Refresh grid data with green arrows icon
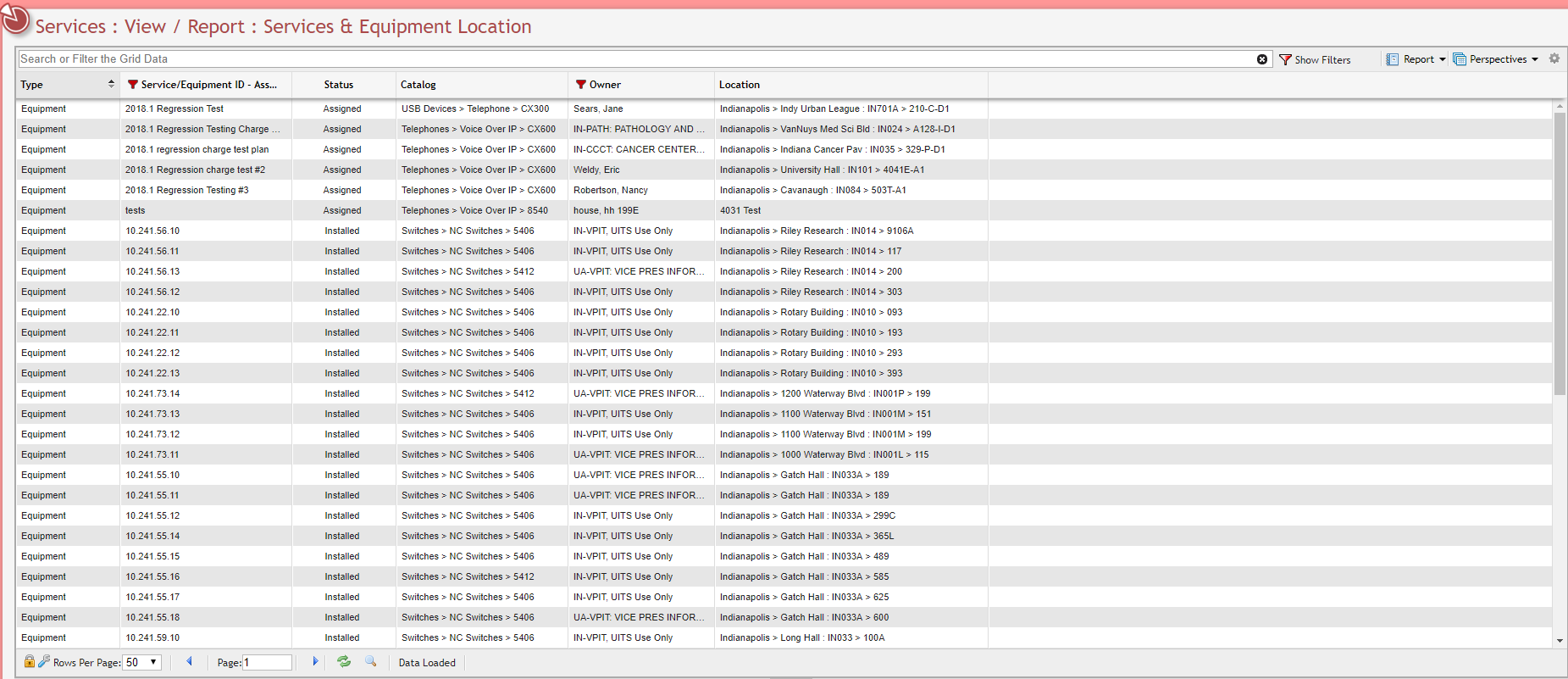This screenshot has height=679, width=1568. [344, 662]
